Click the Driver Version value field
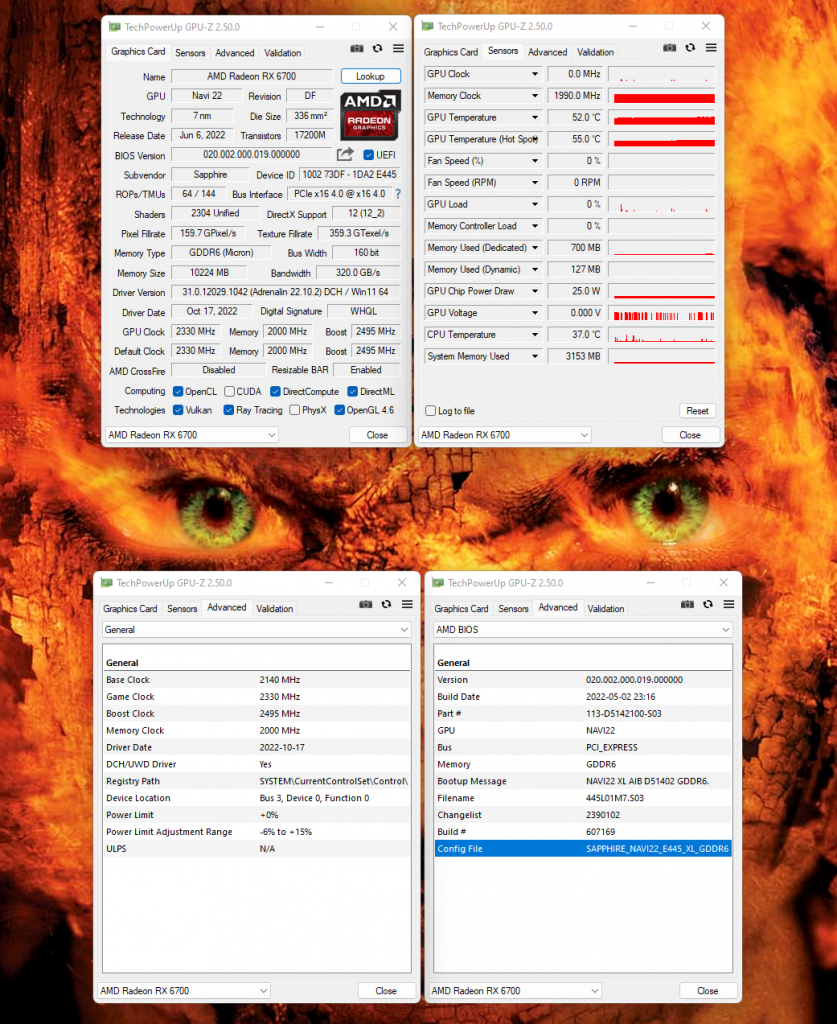Screen dimensions: 837x1024 (286, 292)
